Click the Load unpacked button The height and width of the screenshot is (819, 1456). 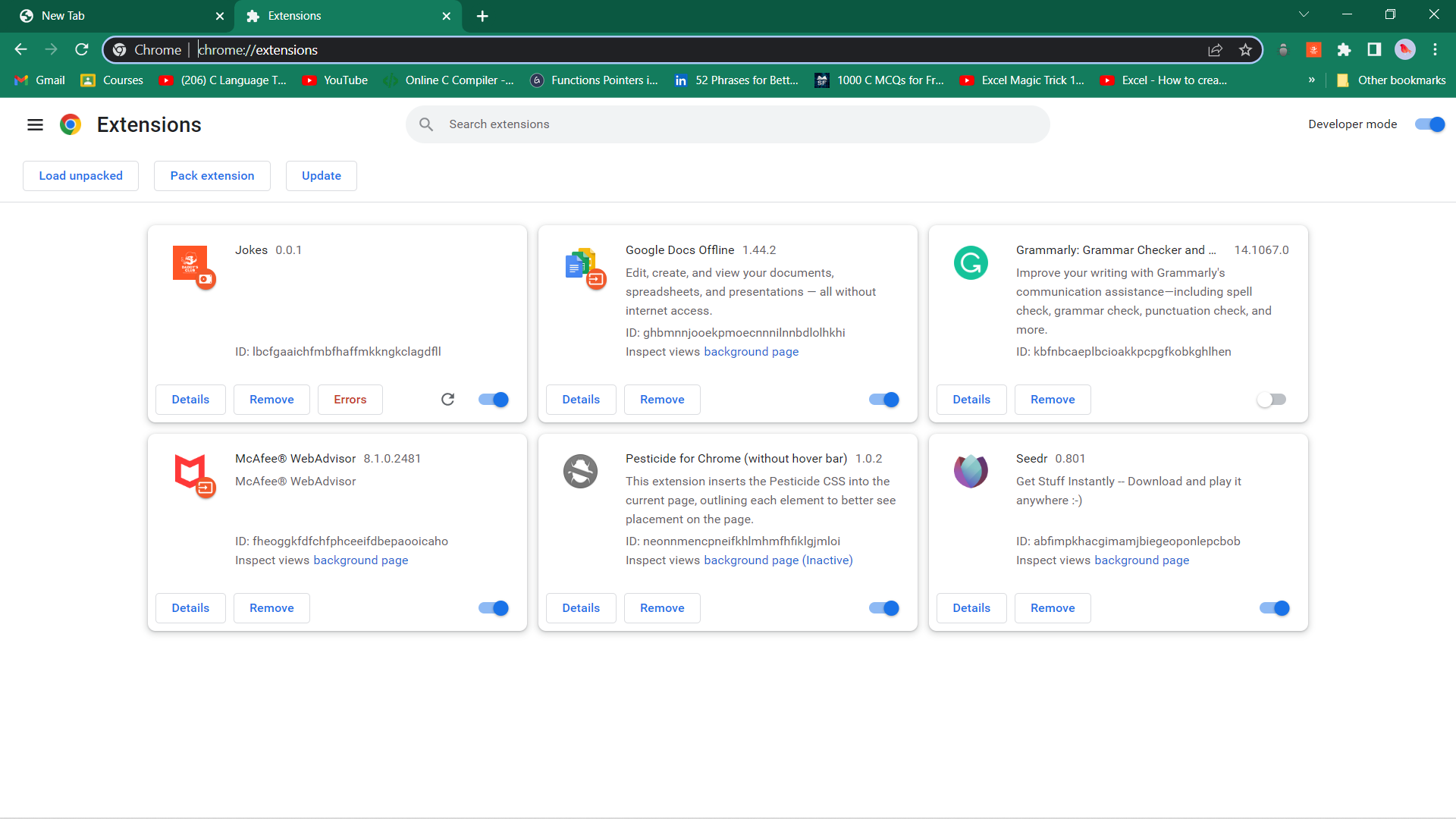80,175
